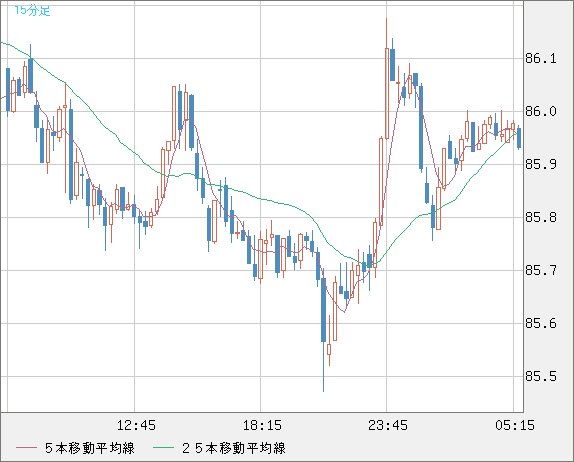Select the 86.1 price axis label
Viewport: 574px width, 462px height.
541,58
